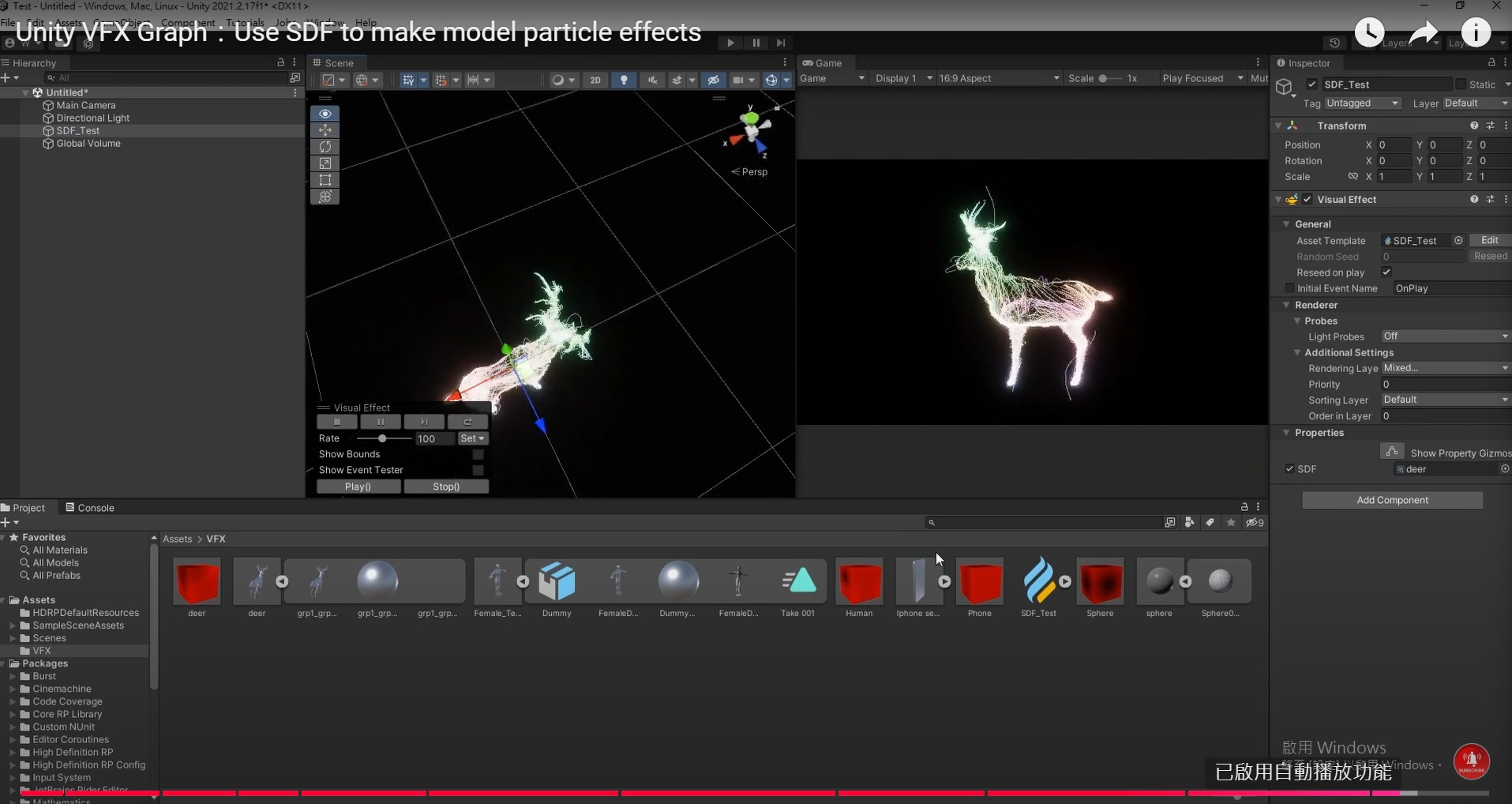1512x804 pixels.
Task: Select the Human SDF asset
Action: pyautogui.click(x=859, y=582)
